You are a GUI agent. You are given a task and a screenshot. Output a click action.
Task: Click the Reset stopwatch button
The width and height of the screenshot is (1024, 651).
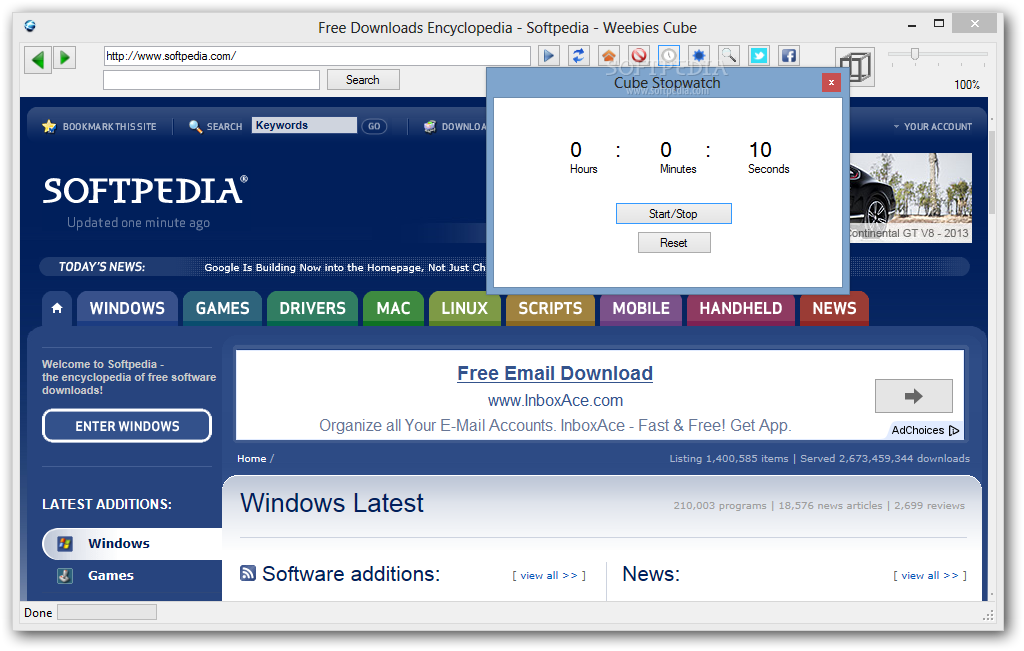tap(674, 243)
